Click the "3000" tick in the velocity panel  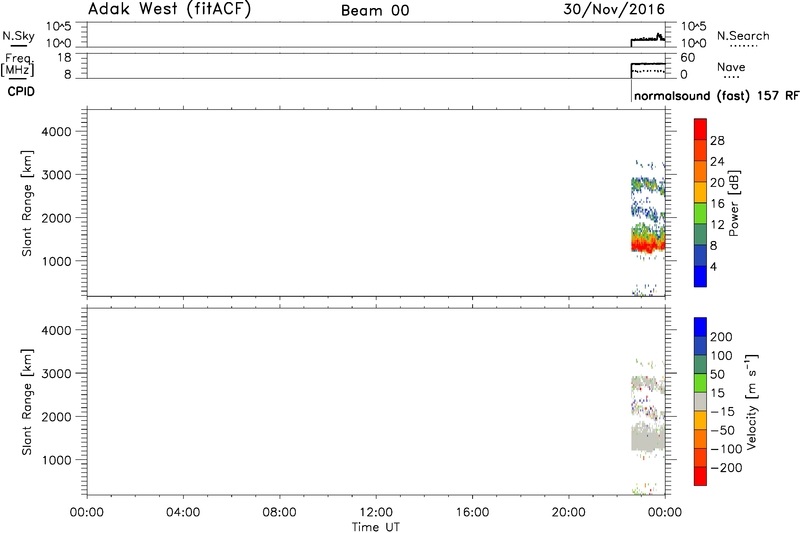coord(57,373)
